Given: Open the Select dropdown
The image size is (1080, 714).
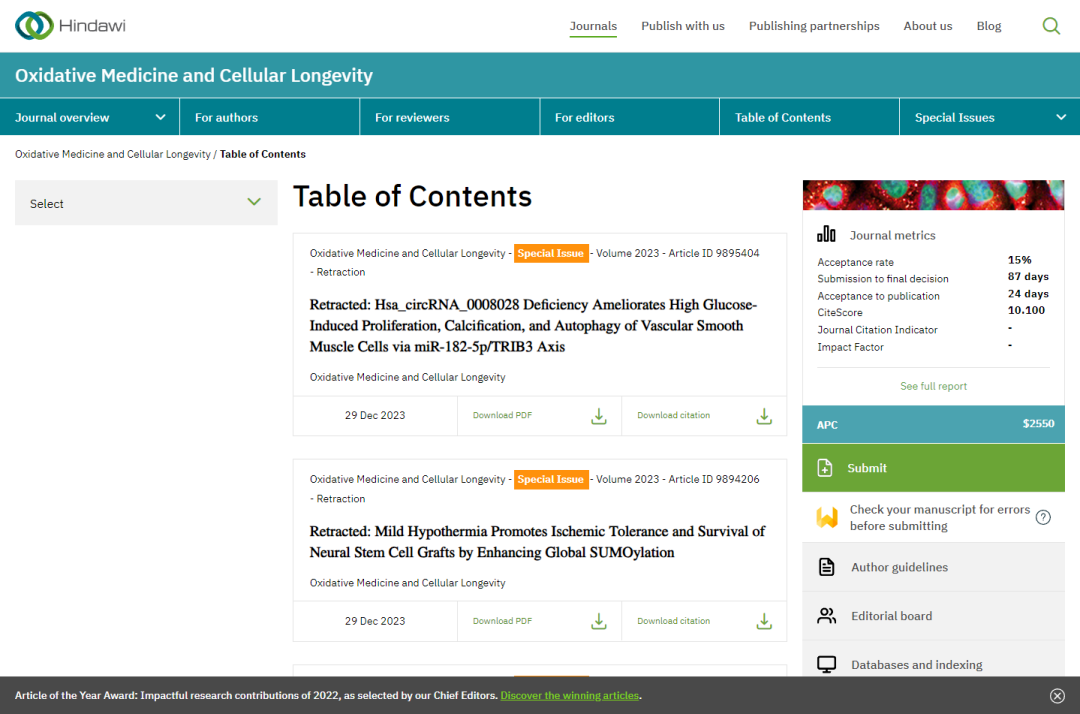Looking at the screenshot, I should pos(146,202).
